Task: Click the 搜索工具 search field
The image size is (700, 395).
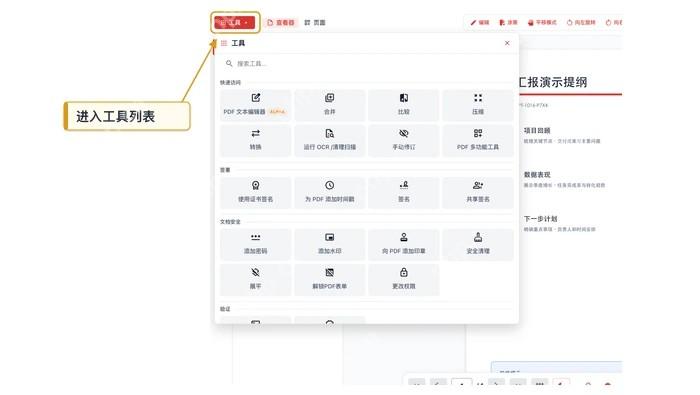Action: click(366, 63)
